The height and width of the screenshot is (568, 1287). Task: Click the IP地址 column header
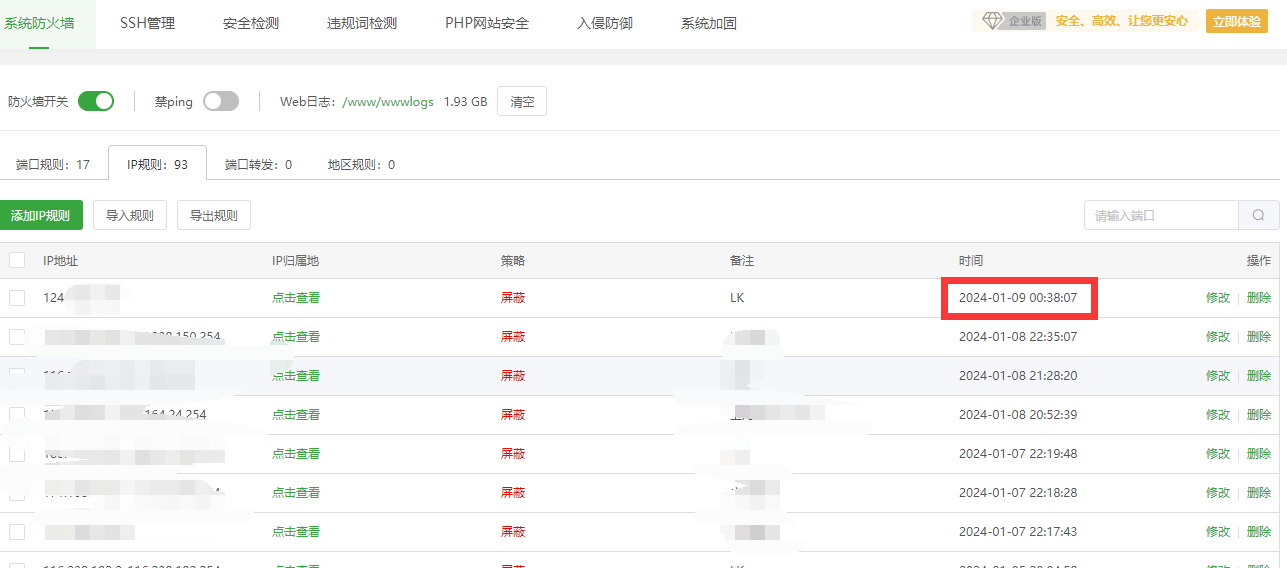pyautogui.click(x=60, y=261)
